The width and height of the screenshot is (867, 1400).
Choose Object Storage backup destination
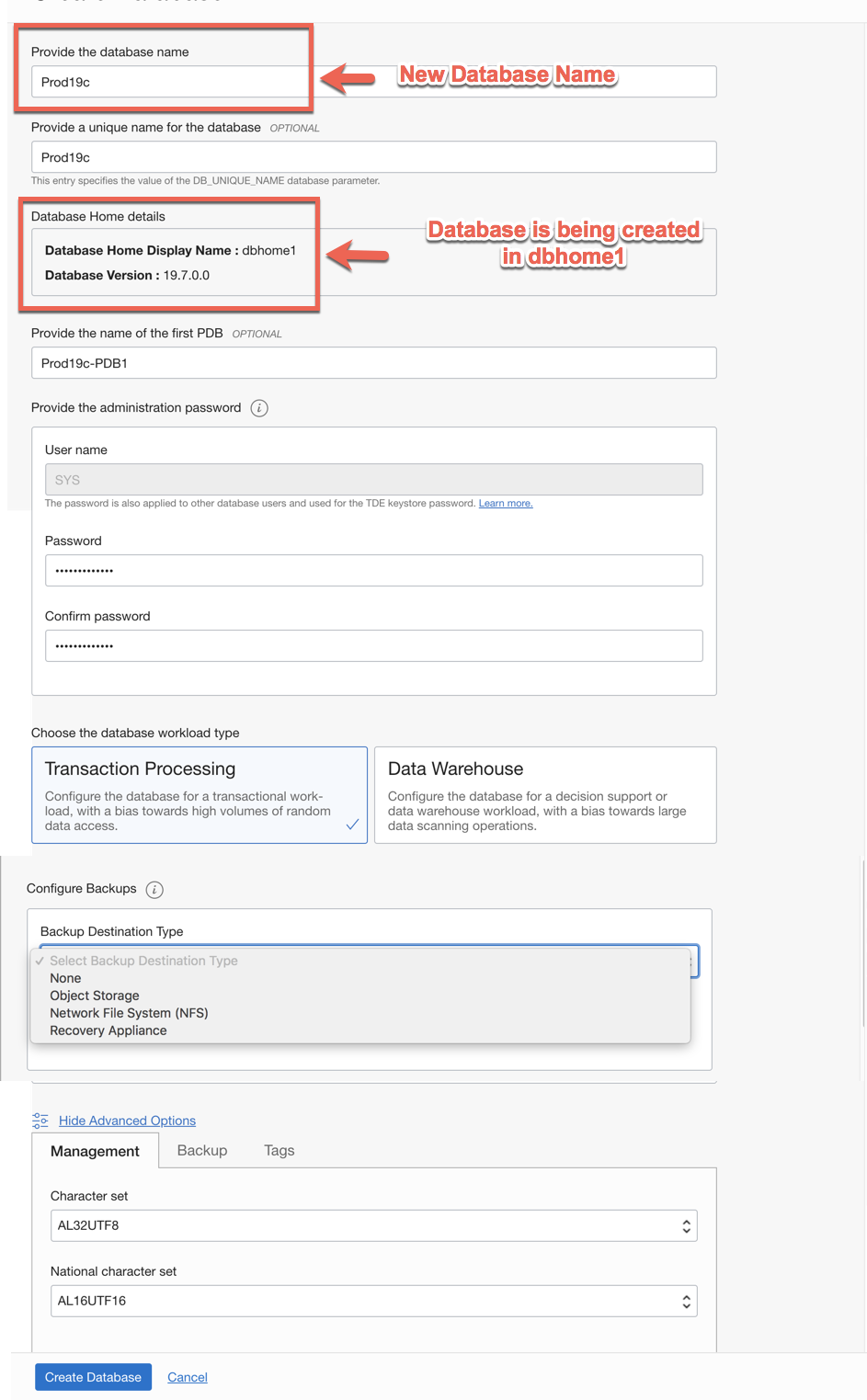95,996
